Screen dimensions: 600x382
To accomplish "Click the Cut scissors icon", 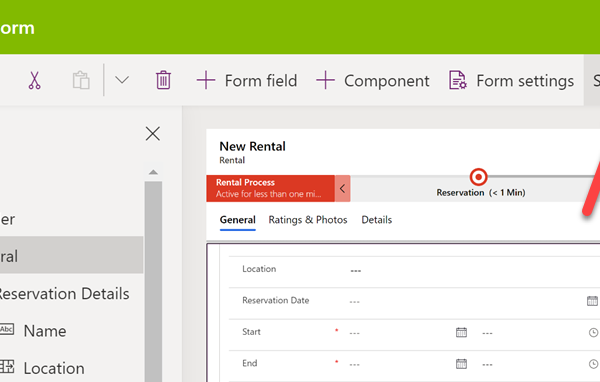I will (34, 80).
